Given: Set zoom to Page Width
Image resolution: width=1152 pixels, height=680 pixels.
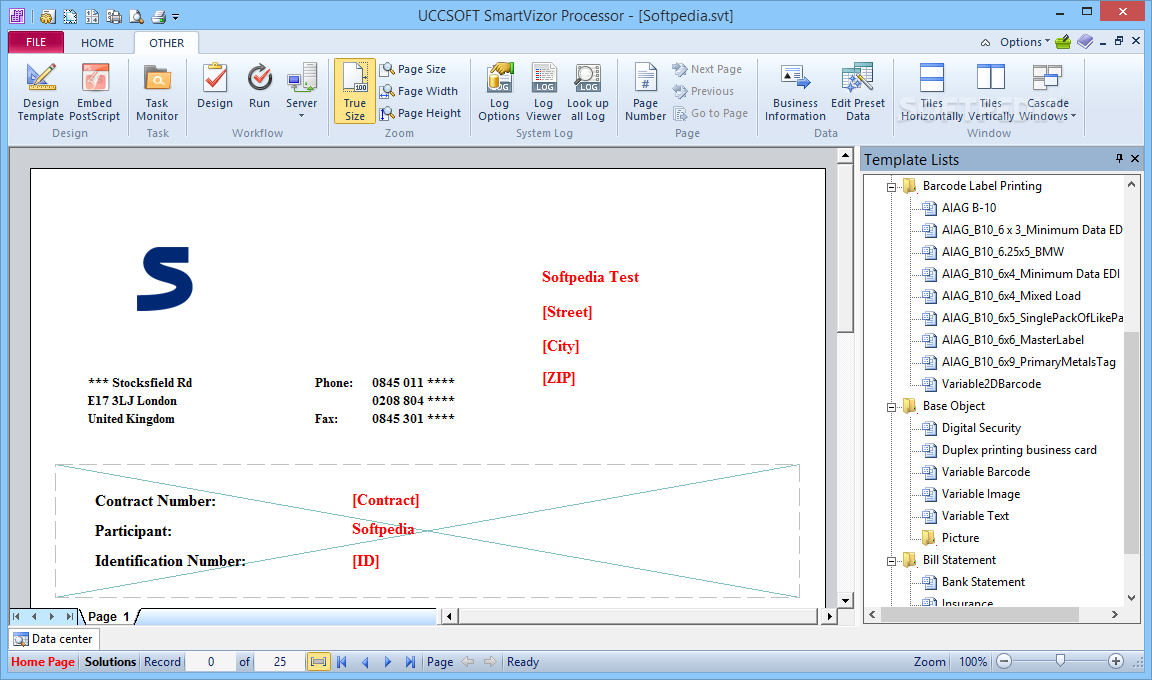Looking at the screenshot, I should 419,91.
